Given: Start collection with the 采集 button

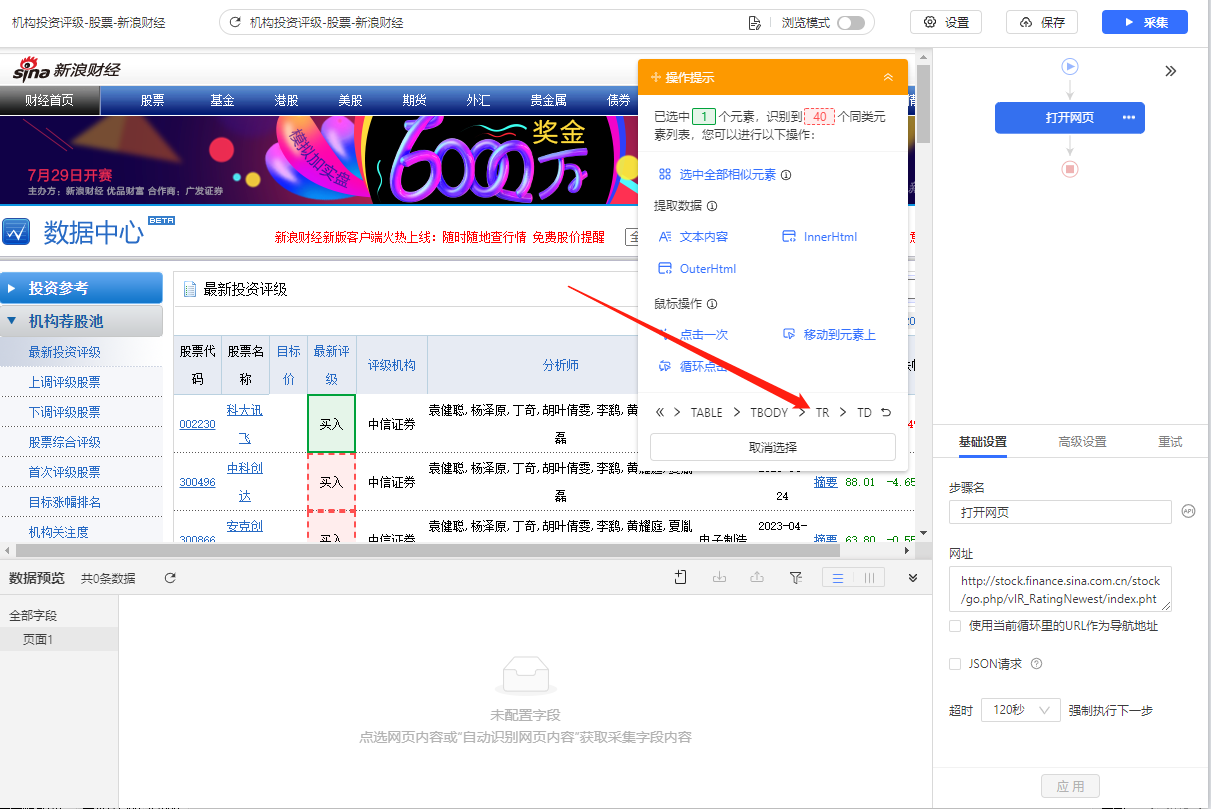Looking at the screenshot, I should (1145, 22).
